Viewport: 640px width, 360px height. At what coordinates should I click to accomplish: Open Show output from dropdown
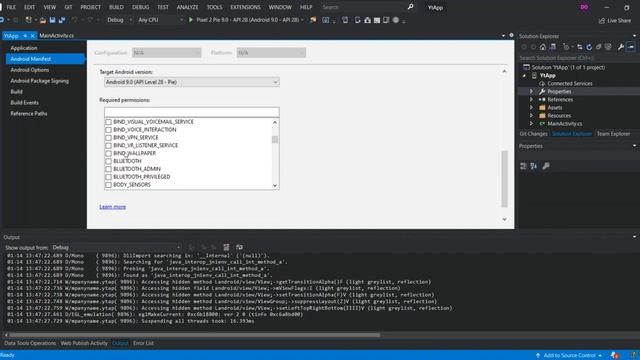116,247
